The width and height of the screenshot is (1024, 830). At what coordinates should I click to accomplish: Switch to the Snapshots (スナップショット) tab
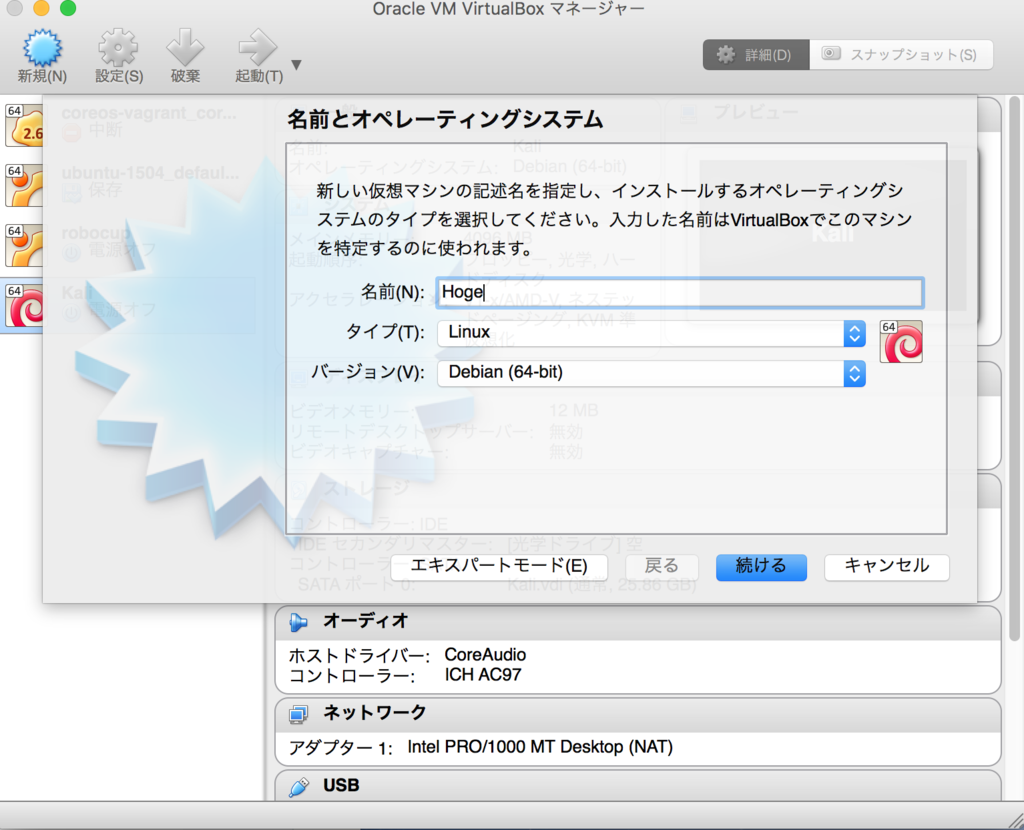click(901, 55)
